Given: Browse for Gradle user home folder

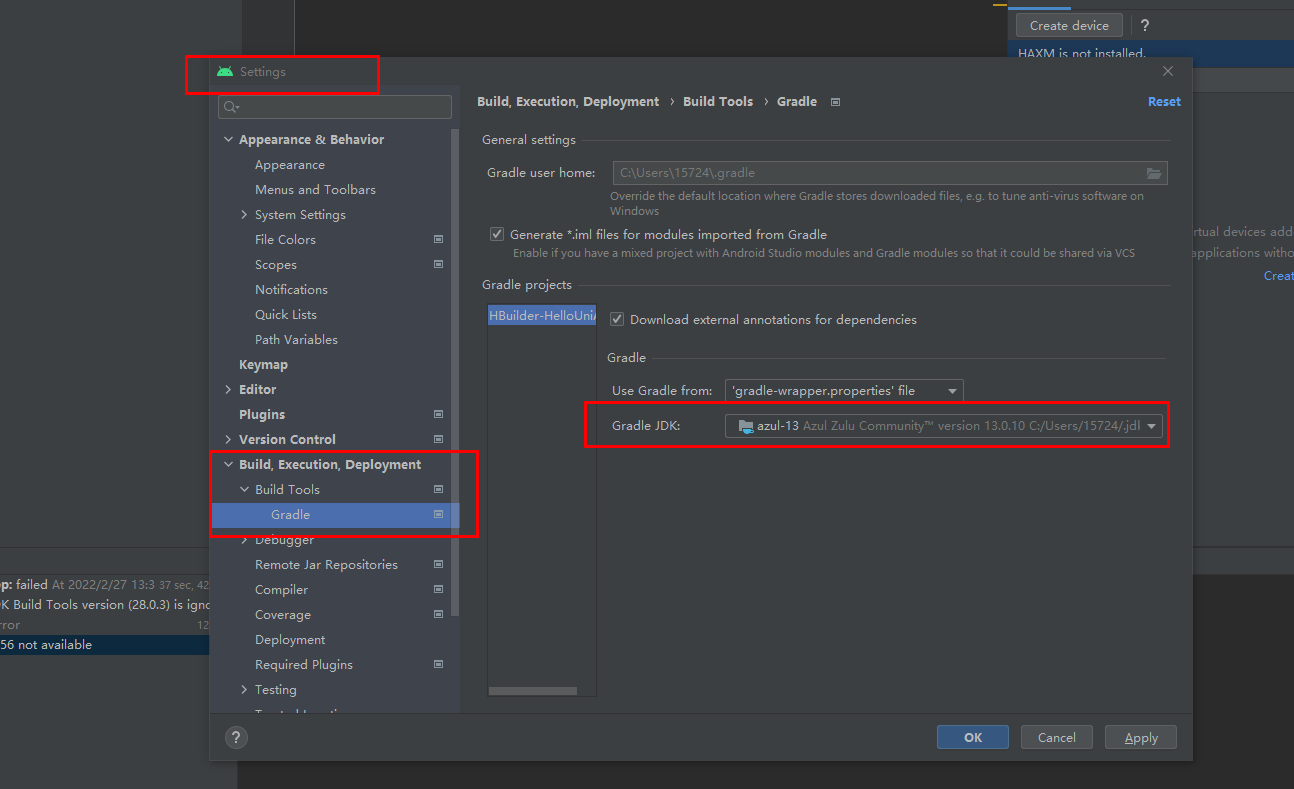Looking at the screenshot, I should [1154, 174].
